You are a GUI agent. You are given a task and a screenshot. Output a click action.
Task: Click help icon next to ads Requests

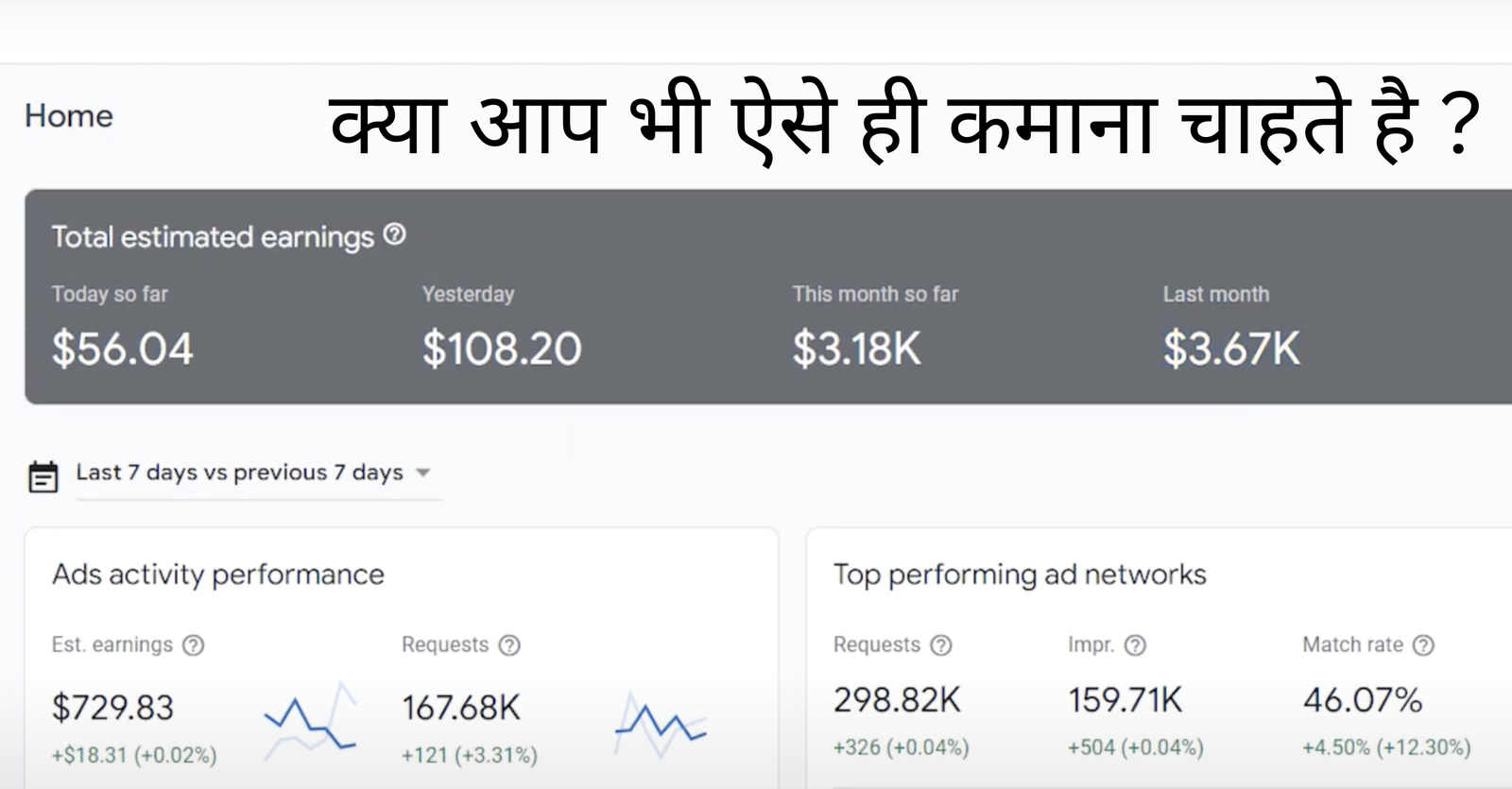509,645
